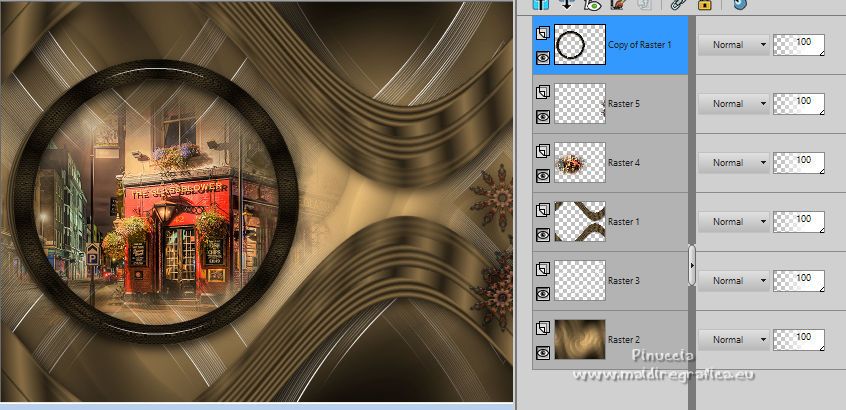Click the layer type icon for Copy of Raster 1
Viewport: 846px width, 410px height.
[x=543, y=33]
